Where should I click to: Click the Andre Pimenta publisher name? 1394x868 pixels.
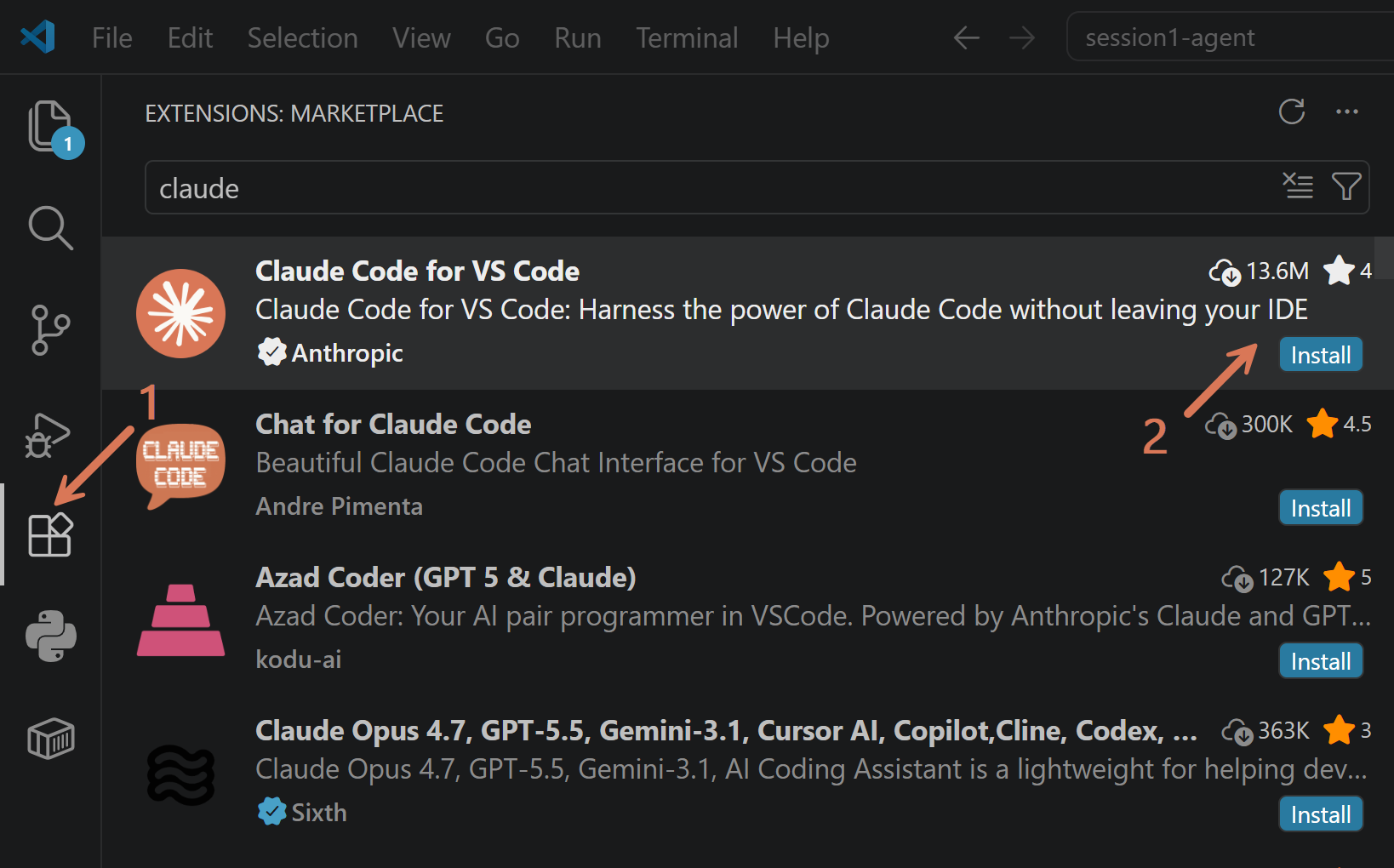[x=339, y=505]
